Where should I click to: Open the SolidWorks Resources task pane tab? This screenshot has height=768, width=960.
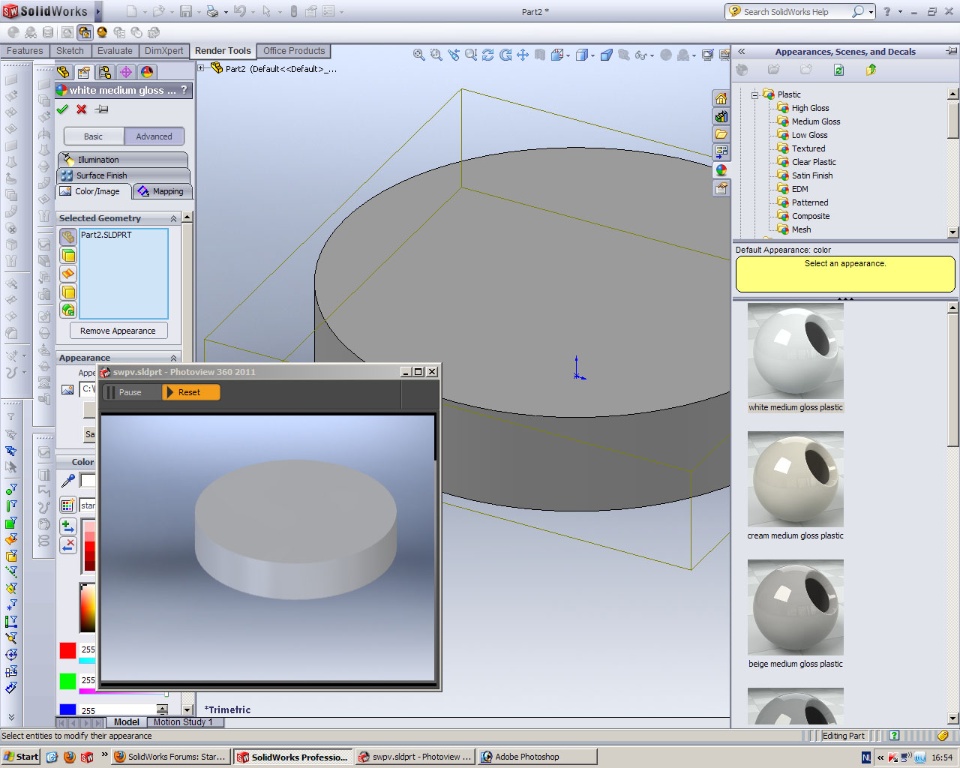click(x=721, y=99)
